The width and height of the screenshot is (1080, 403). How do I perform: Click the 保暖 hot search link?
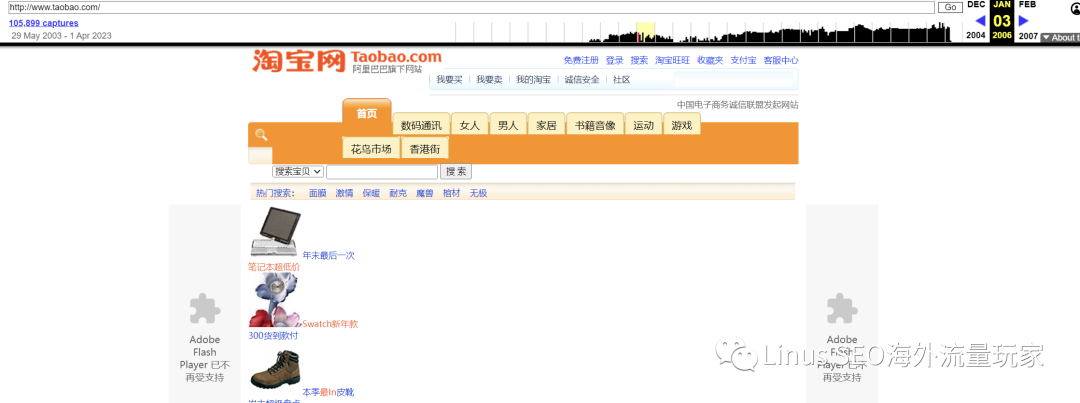[x=371, y=194]
